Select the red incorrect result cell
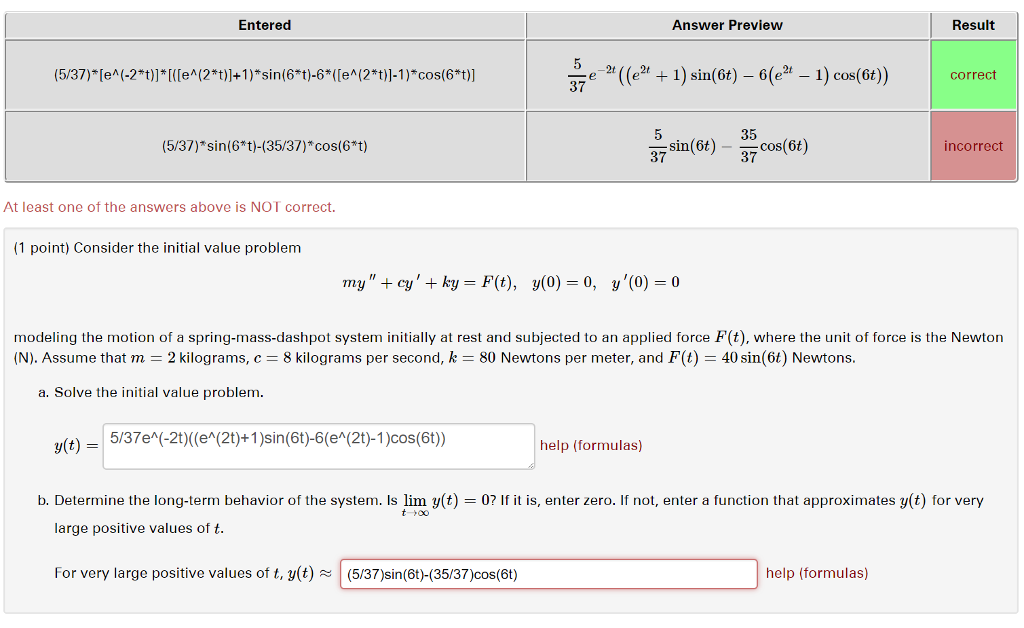This screenshot has height=628, width=1024. (x=973, y=146)
